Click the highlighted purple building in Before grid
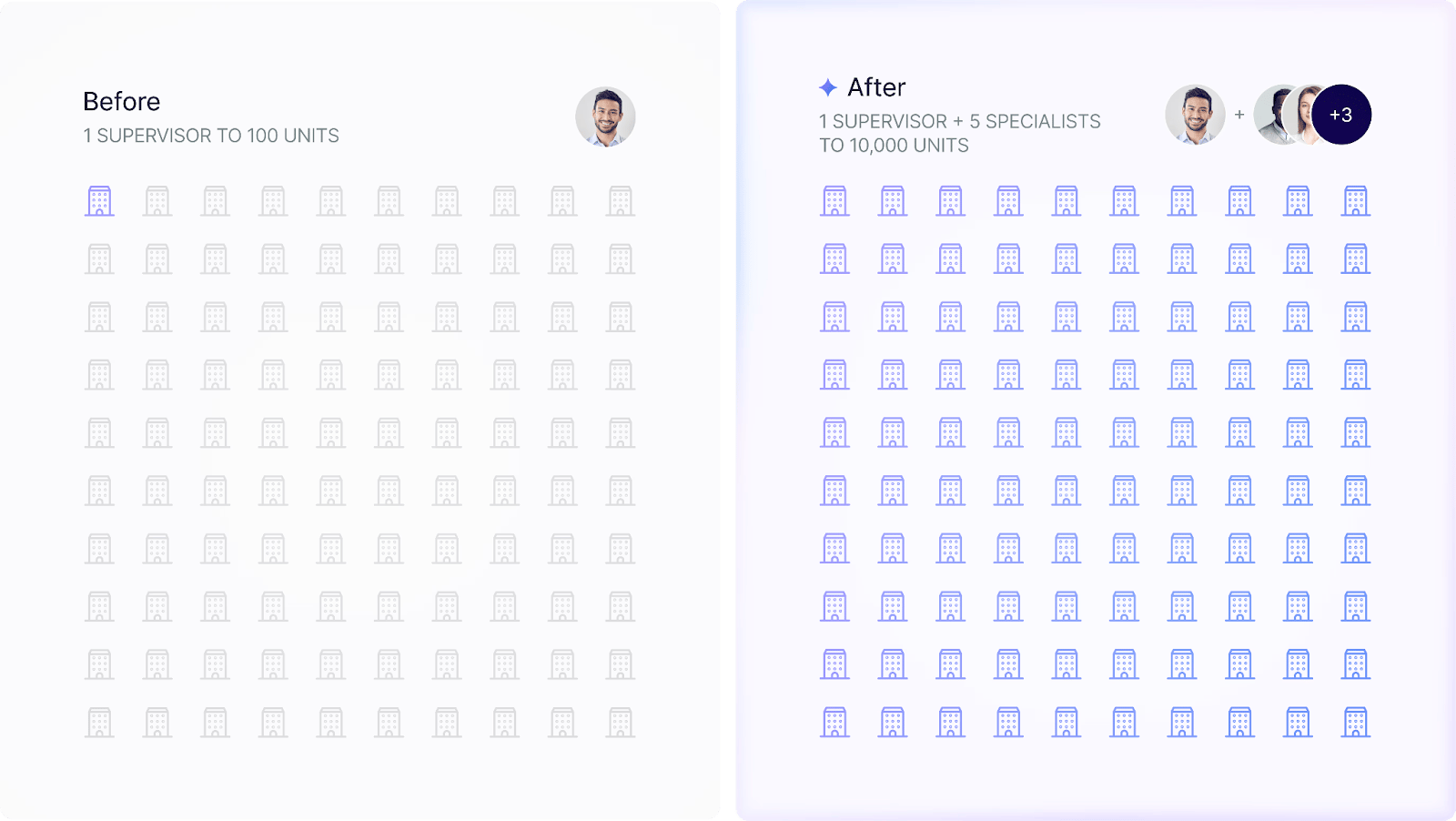Image resolution: width=1456 pixels, height=821 pixels. [x=99, y=201]
